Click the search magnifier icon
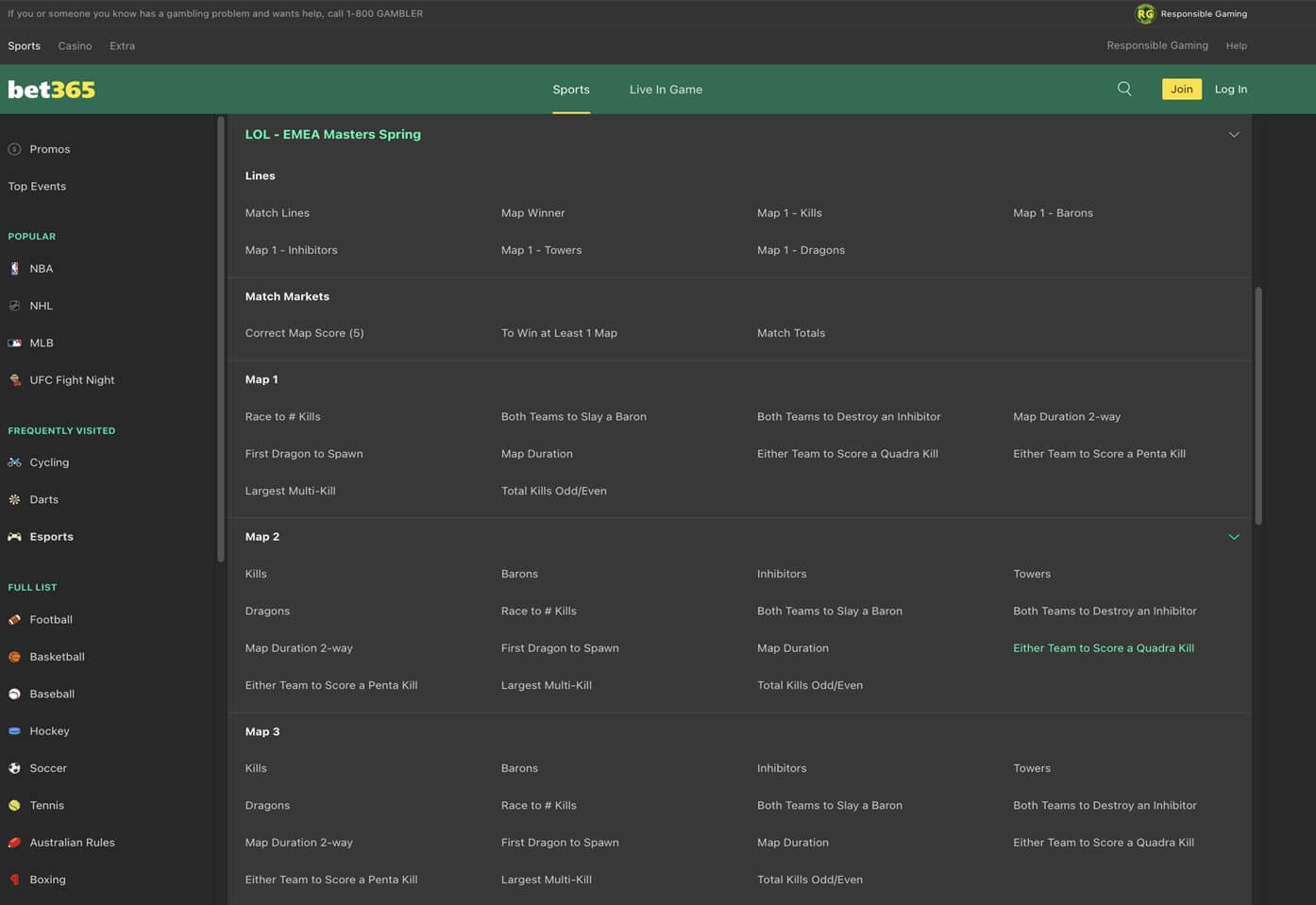The width and height of the screenshot is (1316, 905). [1124, 89]
